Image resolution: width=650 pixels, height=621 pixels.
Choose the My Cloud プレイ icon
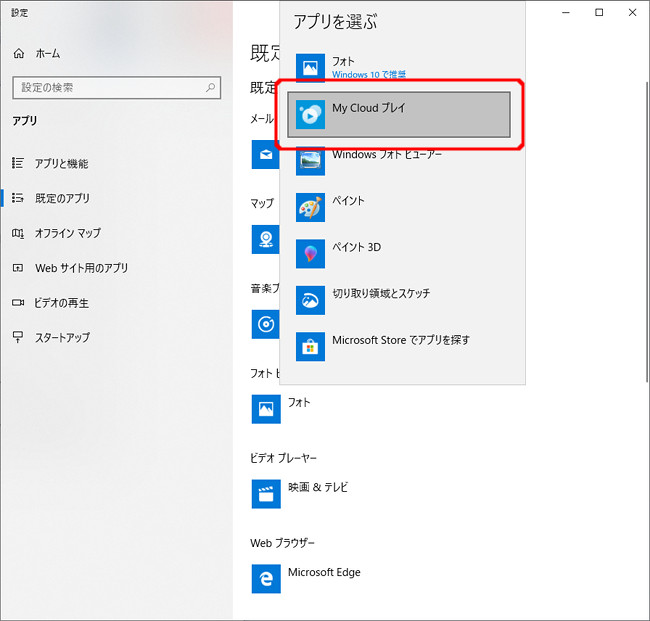point(311,115)
